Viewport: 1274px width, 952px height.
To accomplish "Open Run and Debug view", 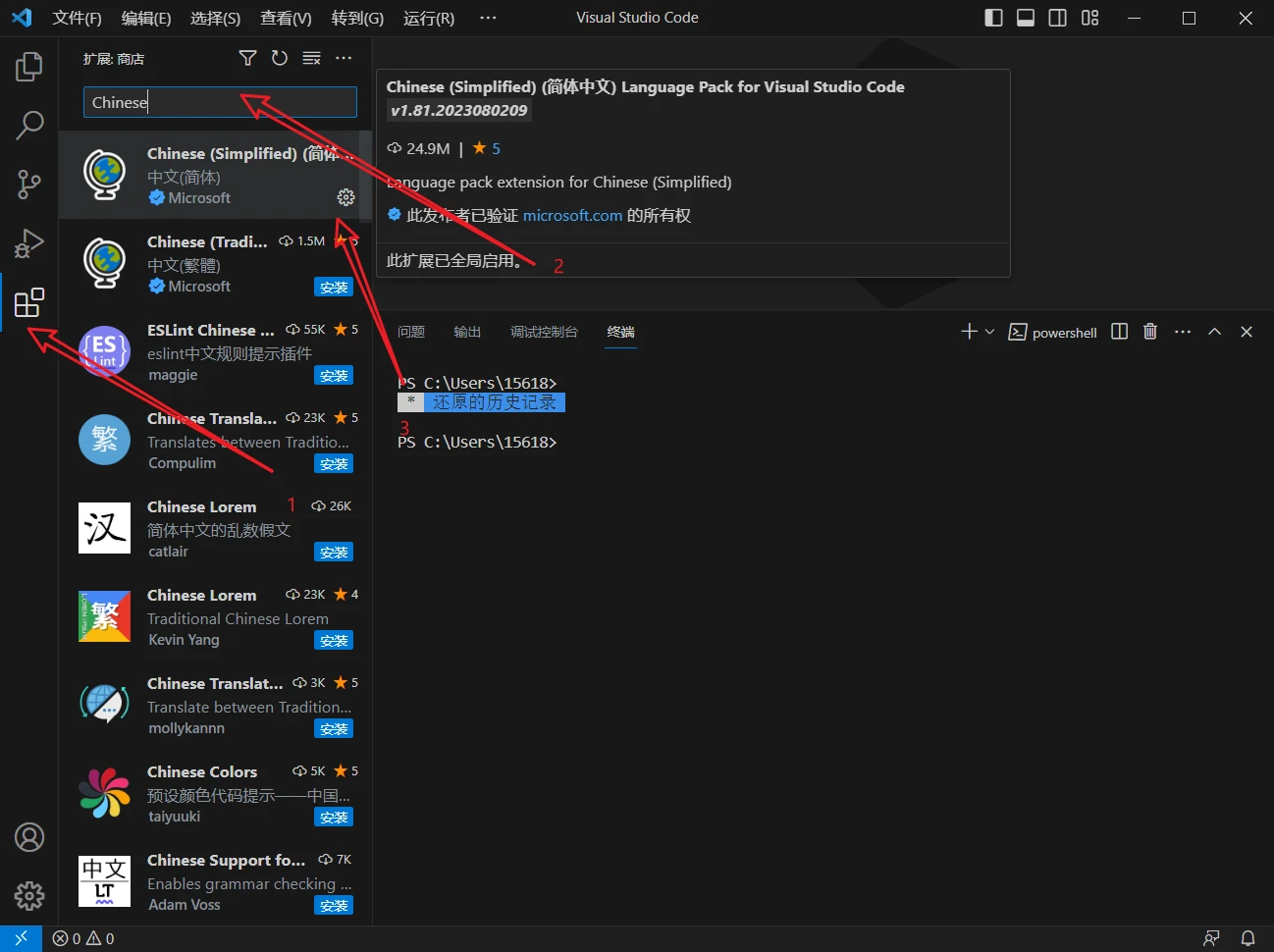I will 29,242.
